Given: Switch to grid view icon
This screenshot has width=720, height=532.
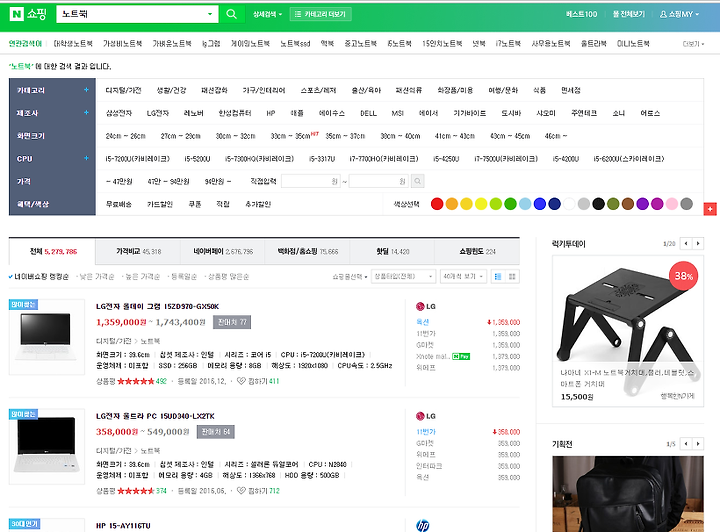Looking at the screenshot, I should [x=512, y=276].
